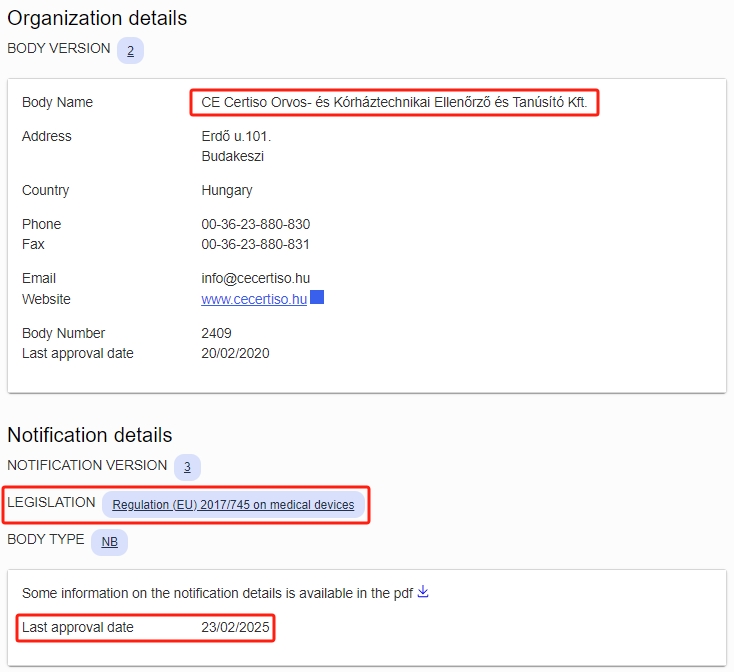
Task: Click the organization approval date 20/02/2020
Action: (235, 353)
